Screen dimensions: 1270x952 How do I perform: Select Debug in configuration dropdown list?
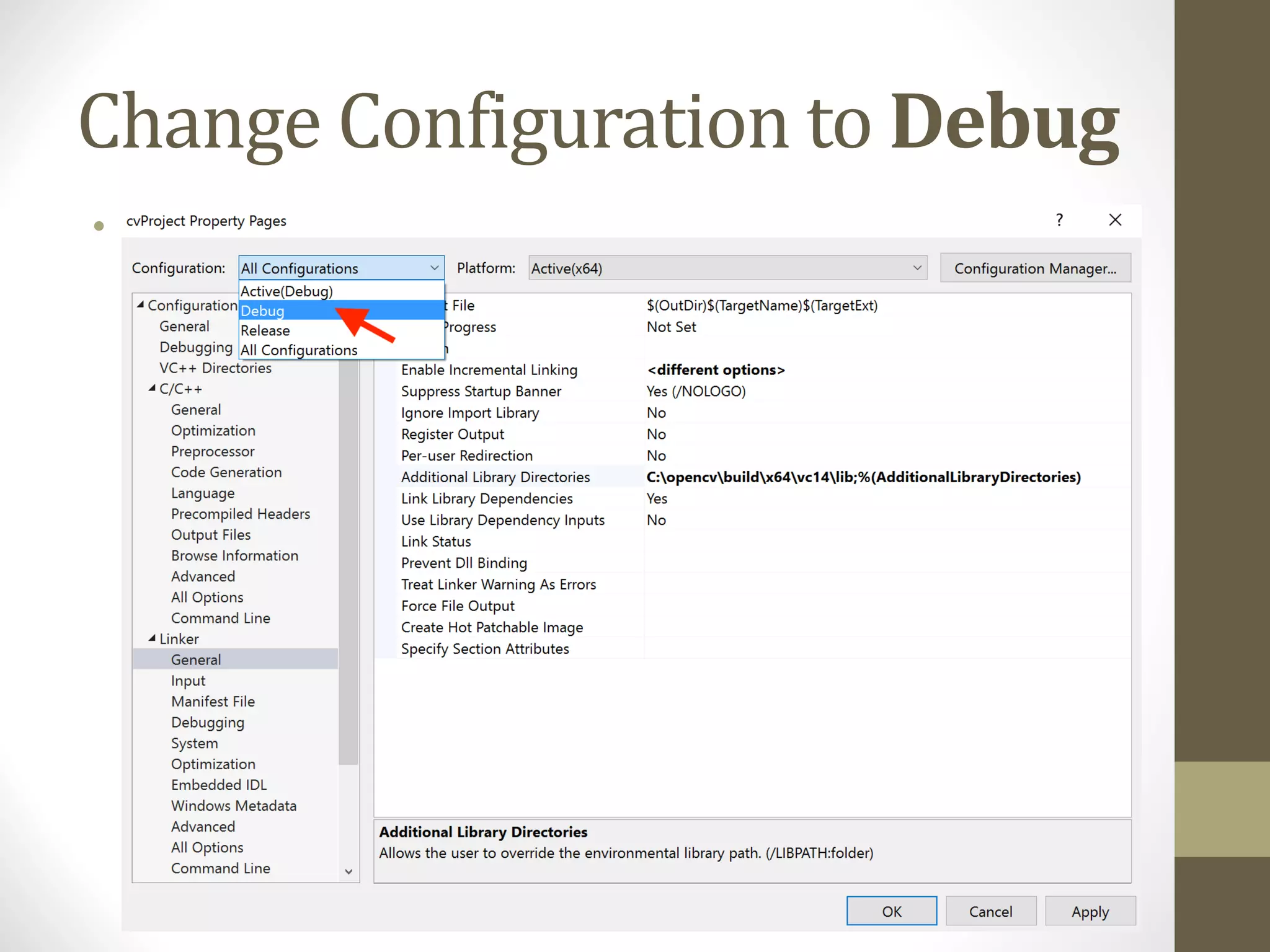coord(263,311)
